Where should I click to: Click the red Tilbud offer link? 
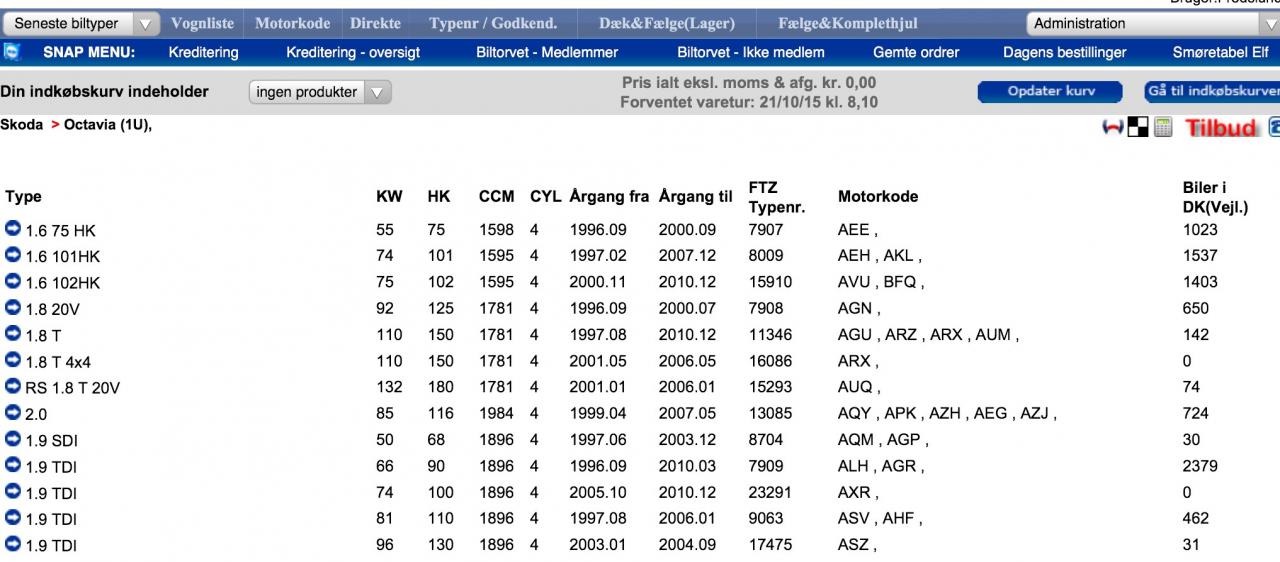1220,127
